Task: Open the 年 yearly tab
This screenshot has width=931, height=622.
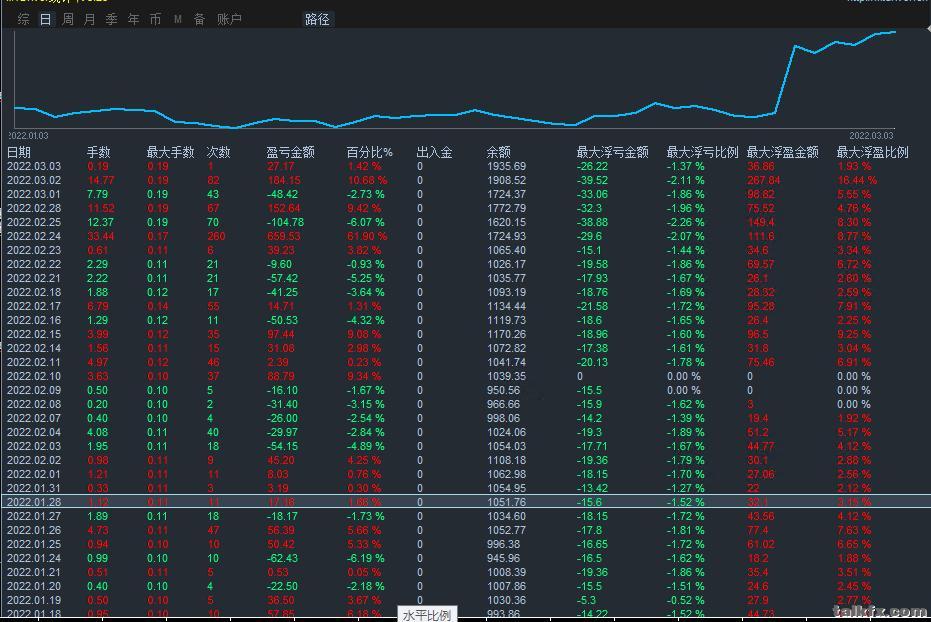Action: (x=133, y=19)
